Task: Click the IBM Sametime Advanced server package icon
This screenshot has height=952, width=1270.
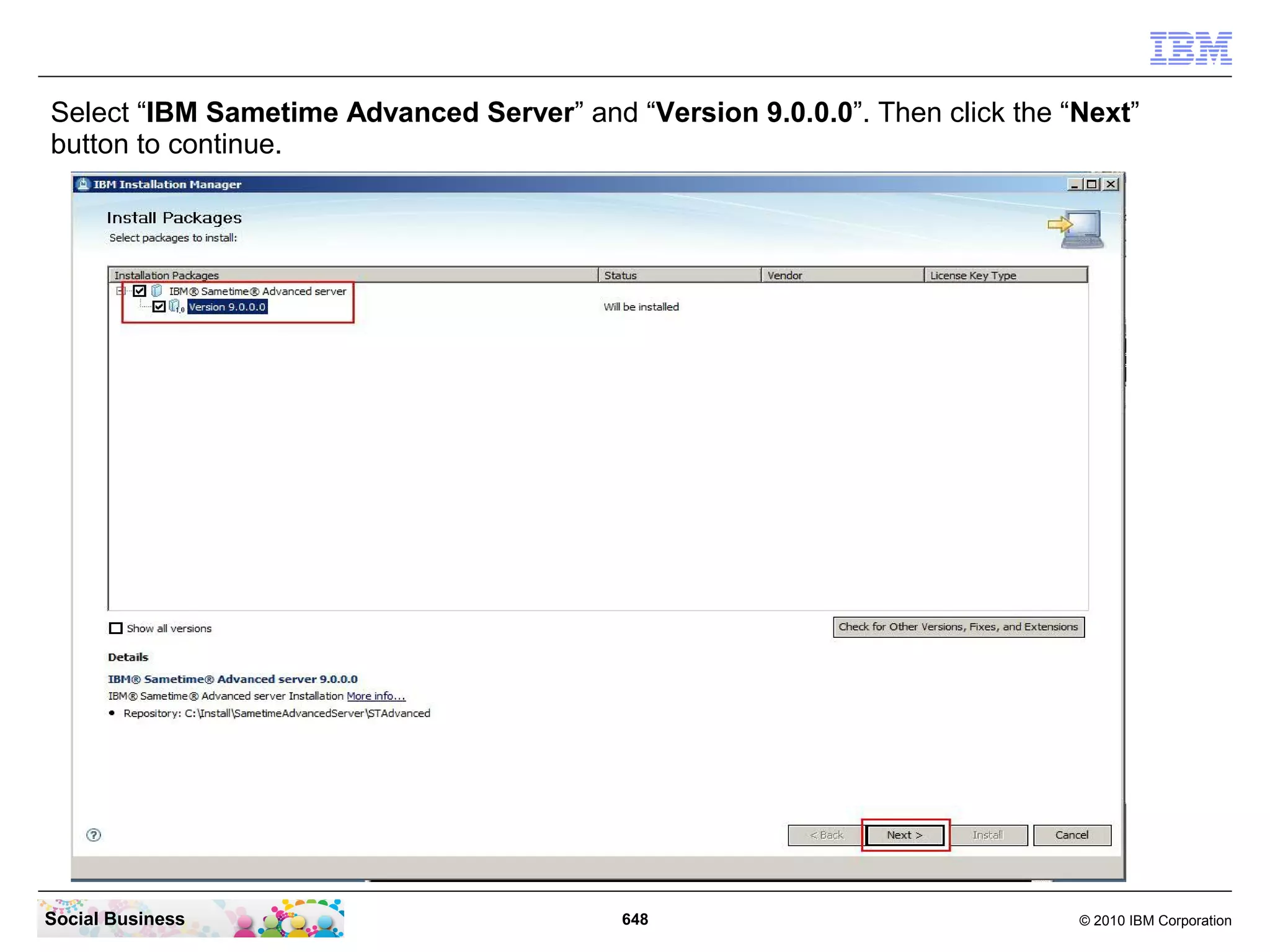Action: pyautogui.click(x=157, y=291)
